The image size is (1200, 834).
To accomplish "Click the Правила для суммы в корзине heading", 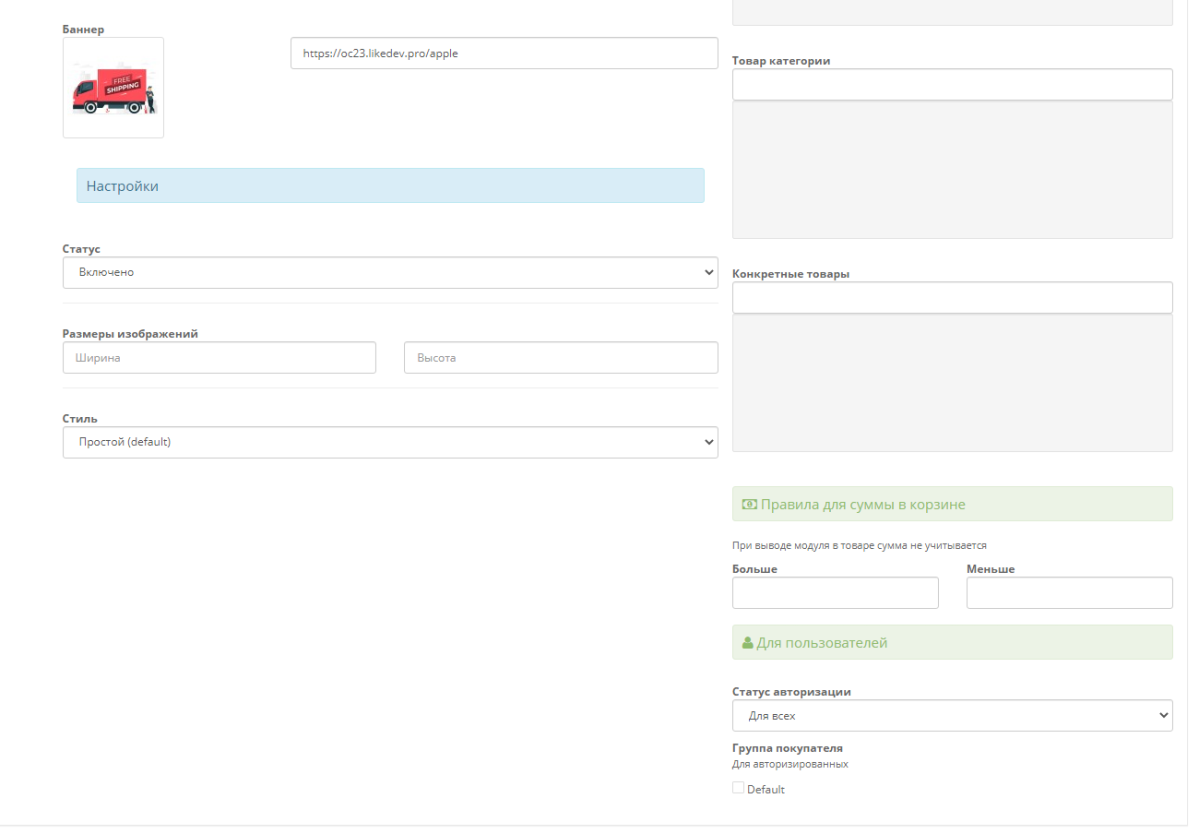I will [863, 505].
